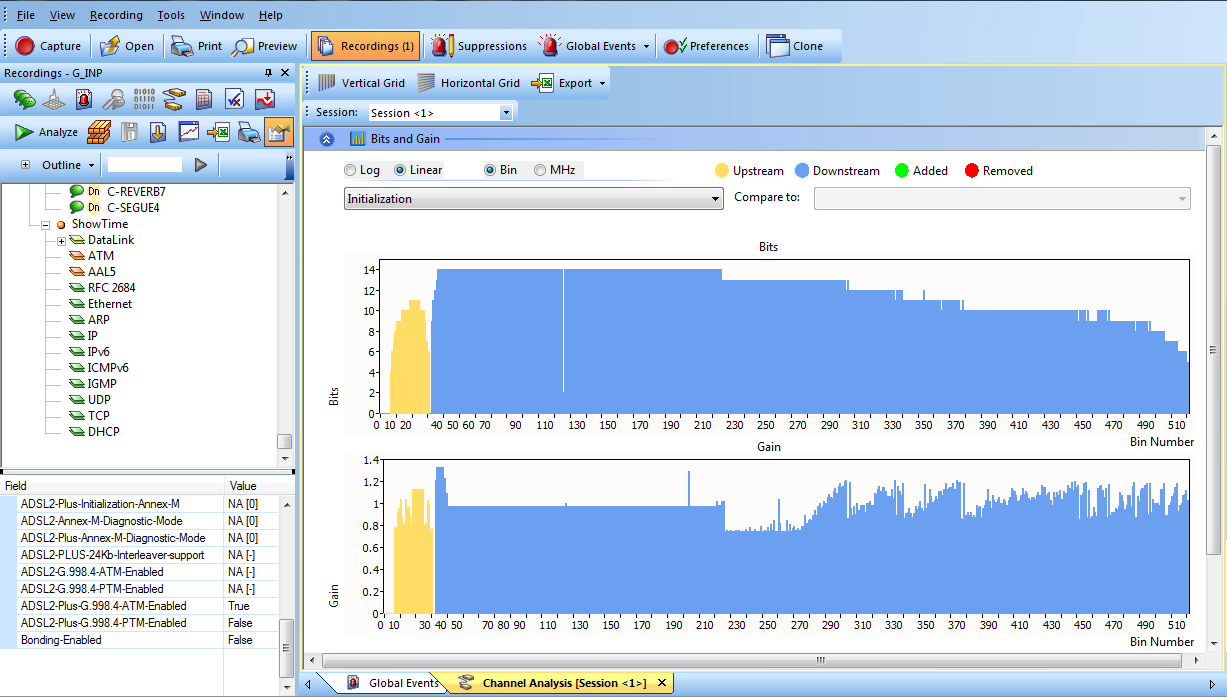This screenshot has height=698, width=1227.
Task: Open the Session selector dropdown
Action: tap(506, 113)
